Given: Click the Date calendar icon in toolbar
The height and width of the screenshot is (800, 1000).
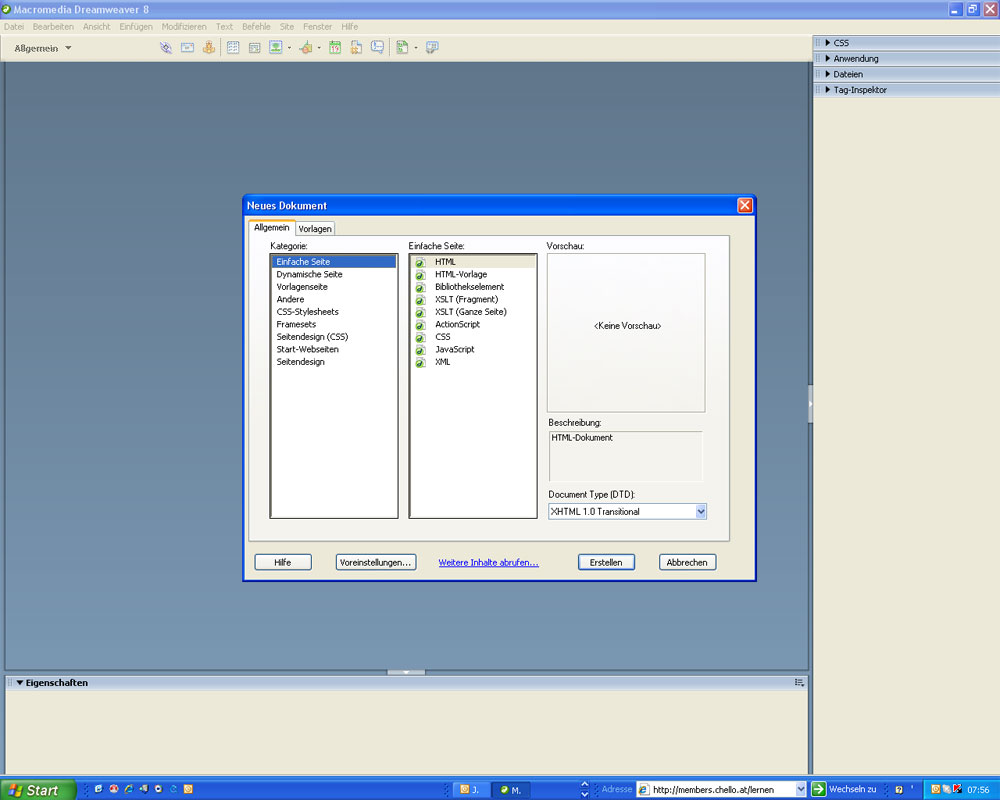Looking at the screenshot, I should click(x=335, y=47).
